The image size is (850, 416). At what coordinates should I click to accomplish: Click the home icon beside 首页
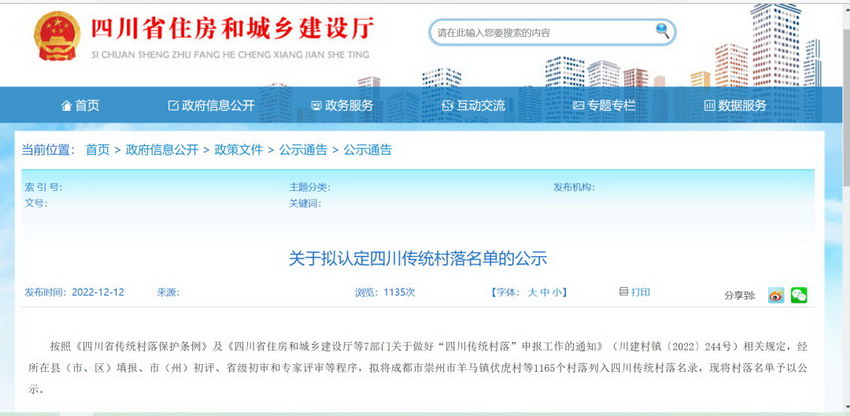pyautogui.click(x=67, y=105)
